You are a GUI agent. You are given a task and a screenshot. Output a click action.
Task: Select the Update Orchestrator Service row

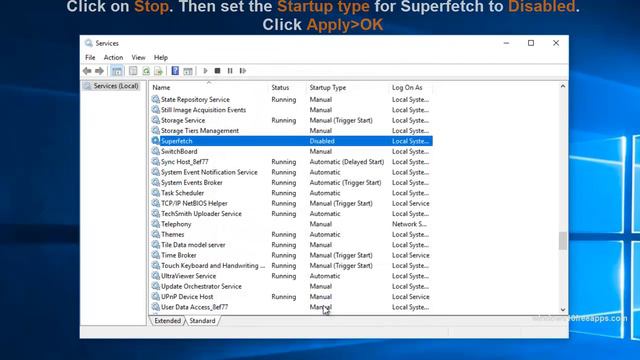(291, 286)
